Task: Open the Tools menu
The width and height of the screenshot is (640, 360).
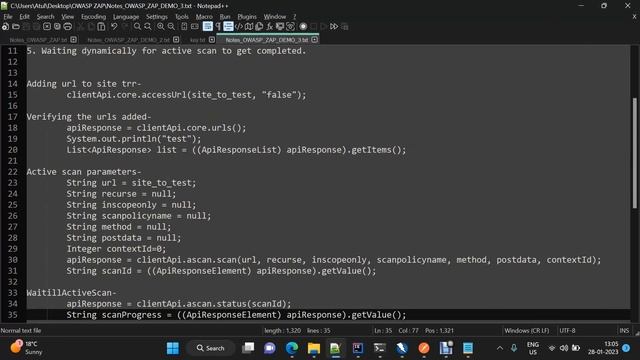Action: (182, 17)
